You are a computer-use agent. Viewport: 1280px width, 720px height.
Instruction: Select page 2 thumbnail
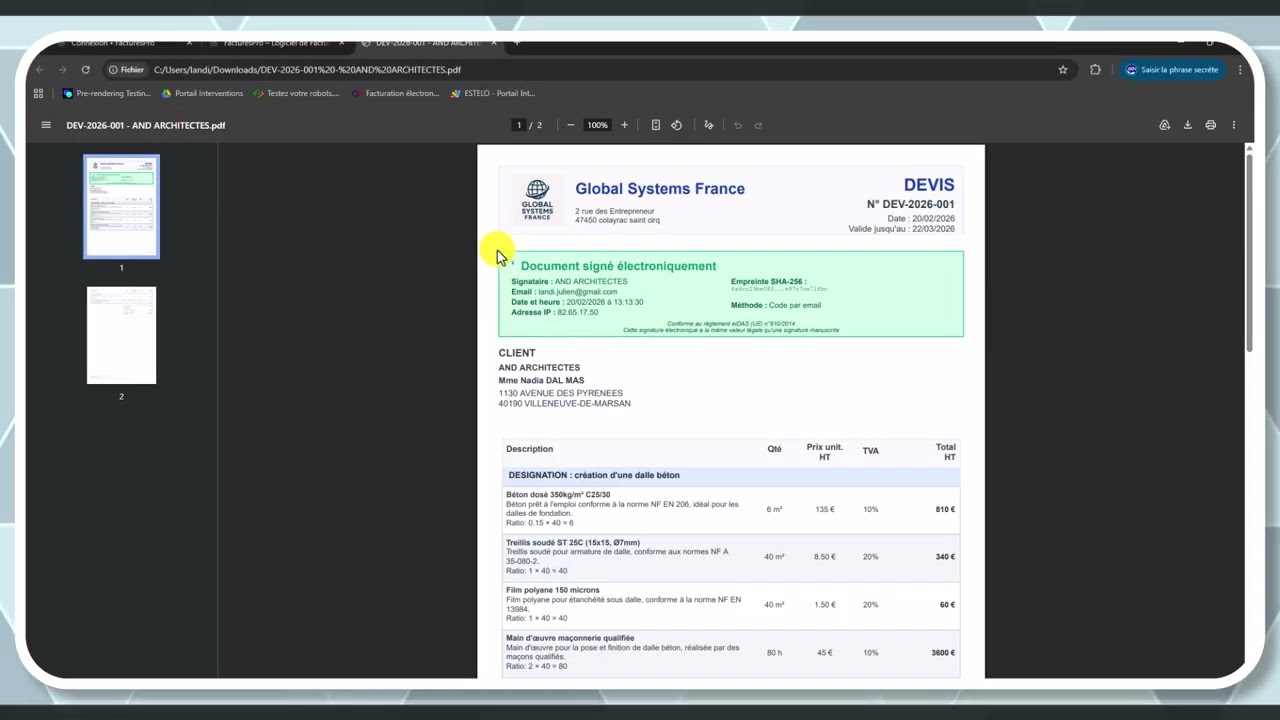(x=121, y=335)
